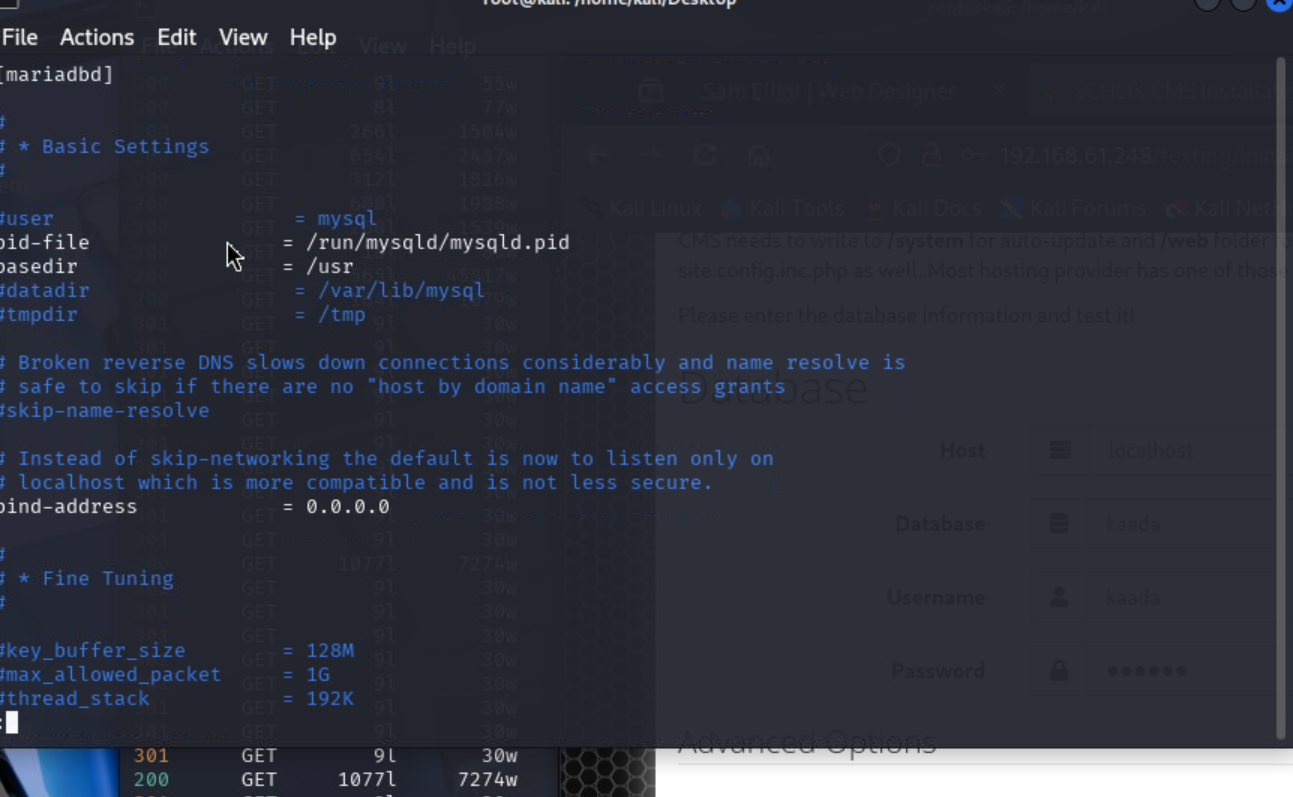Open the File menu
The height and width of the screenshot is (797, 1293).
tap(19, 37)
